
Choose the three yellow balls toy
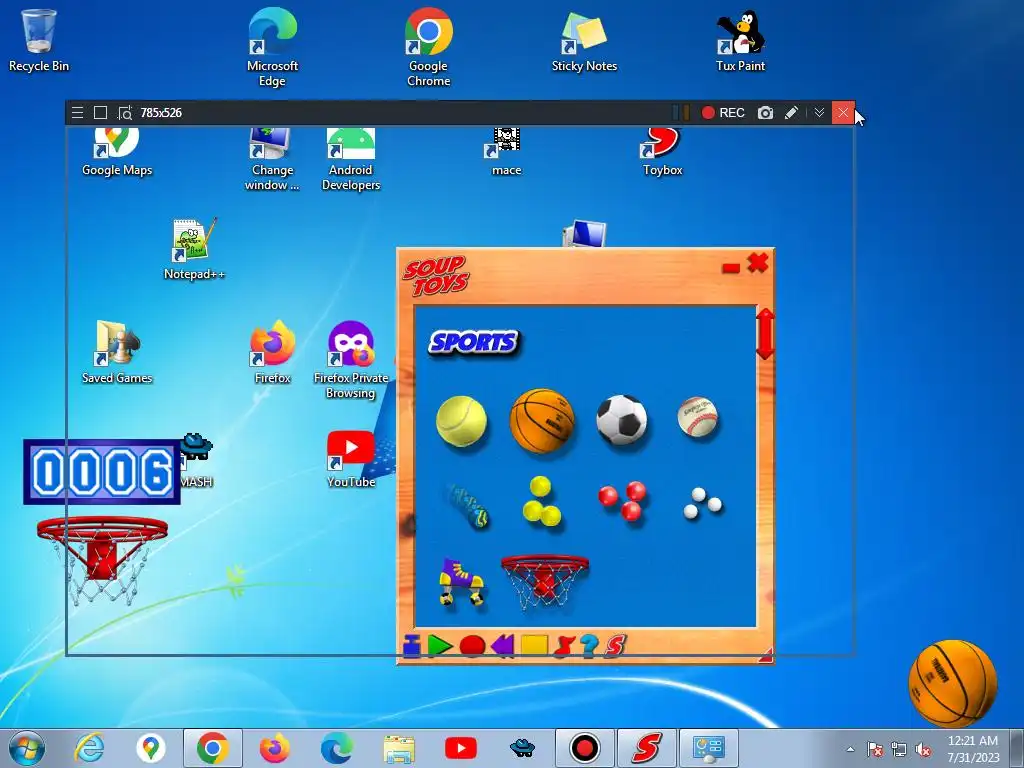[x=541, y=502]
